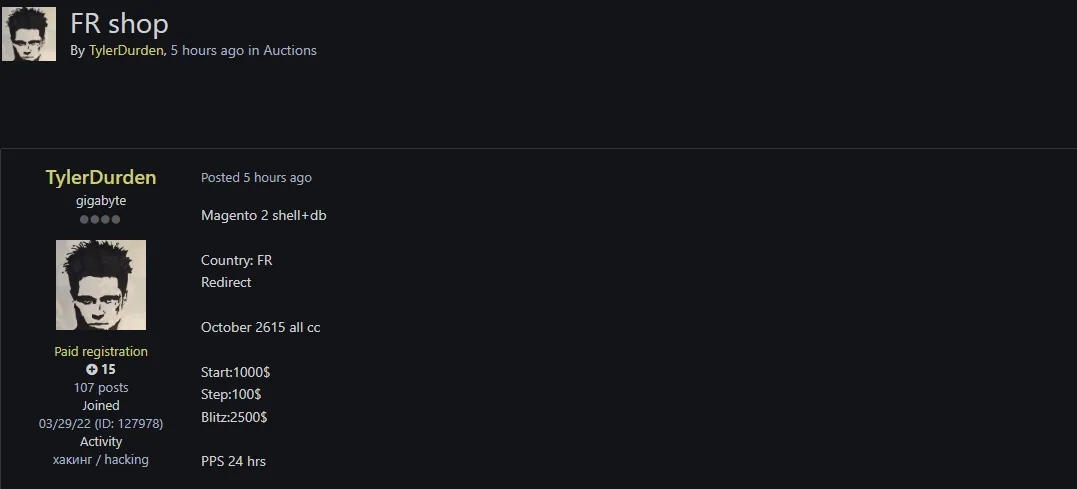Viewport: 1077px width, 489px height.
Task: Click the 'Paid registration' group label
Action: 101,352
